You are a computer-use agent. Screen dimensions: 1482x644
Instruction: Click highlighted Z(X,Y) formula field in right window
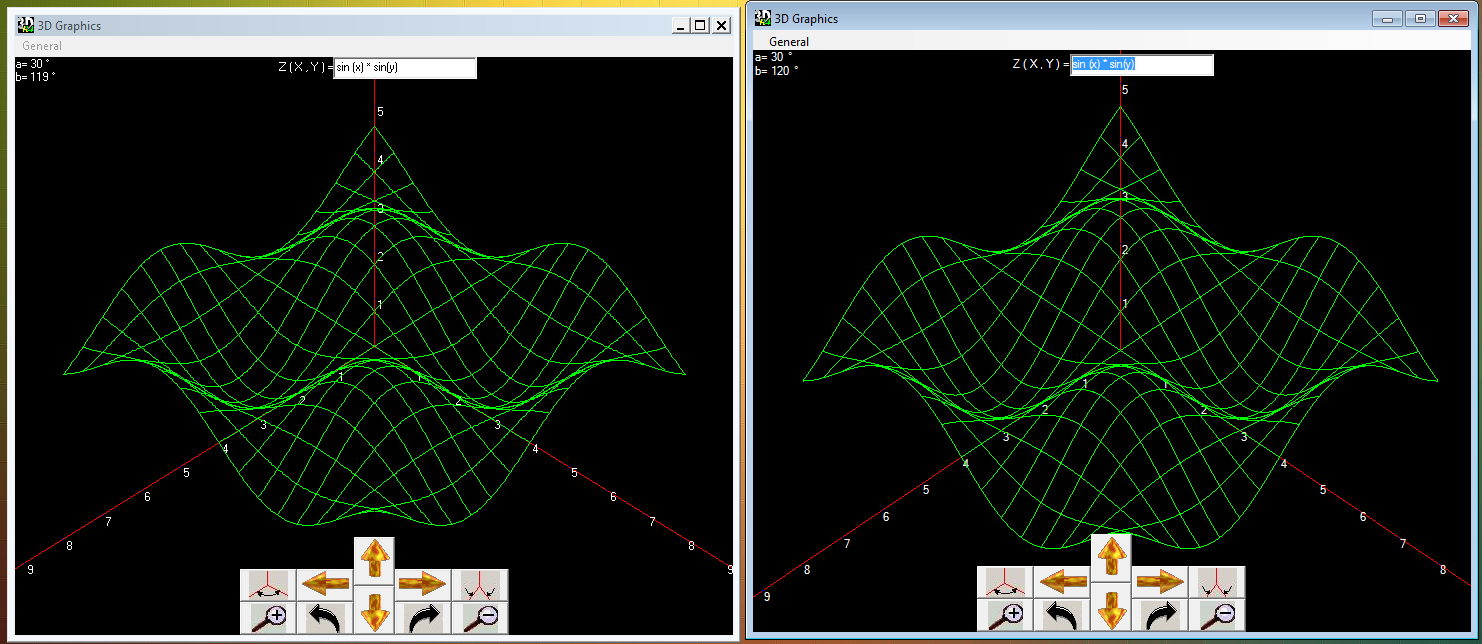tap(1141, 64)
